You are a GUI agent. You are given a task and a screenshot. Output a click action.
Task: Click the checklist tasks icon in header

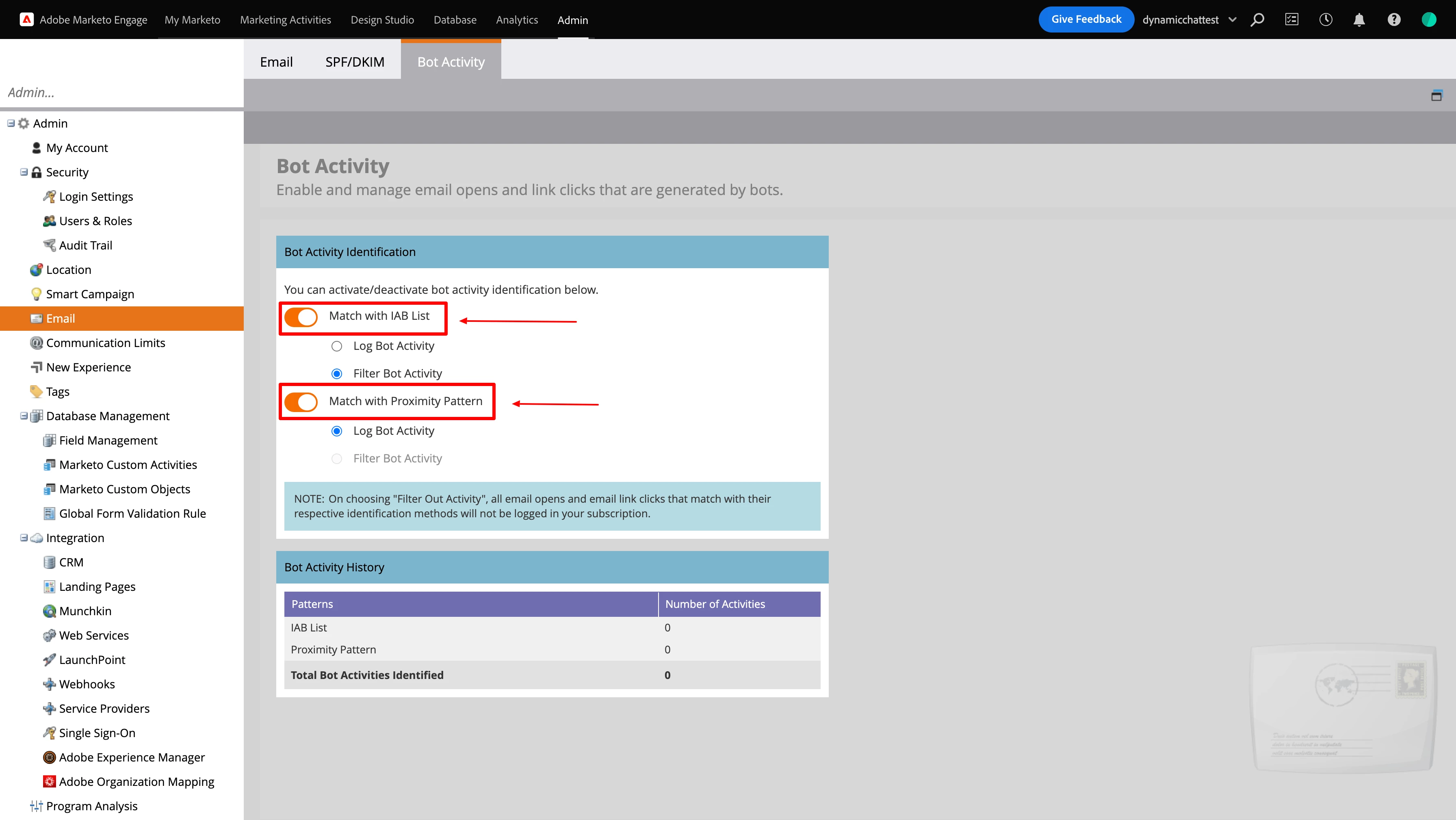pos(1291,20)
